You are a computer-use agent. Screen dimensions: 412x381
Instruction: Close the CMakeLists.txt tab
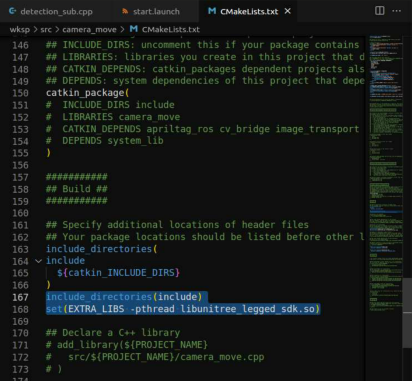coord(288,11)
